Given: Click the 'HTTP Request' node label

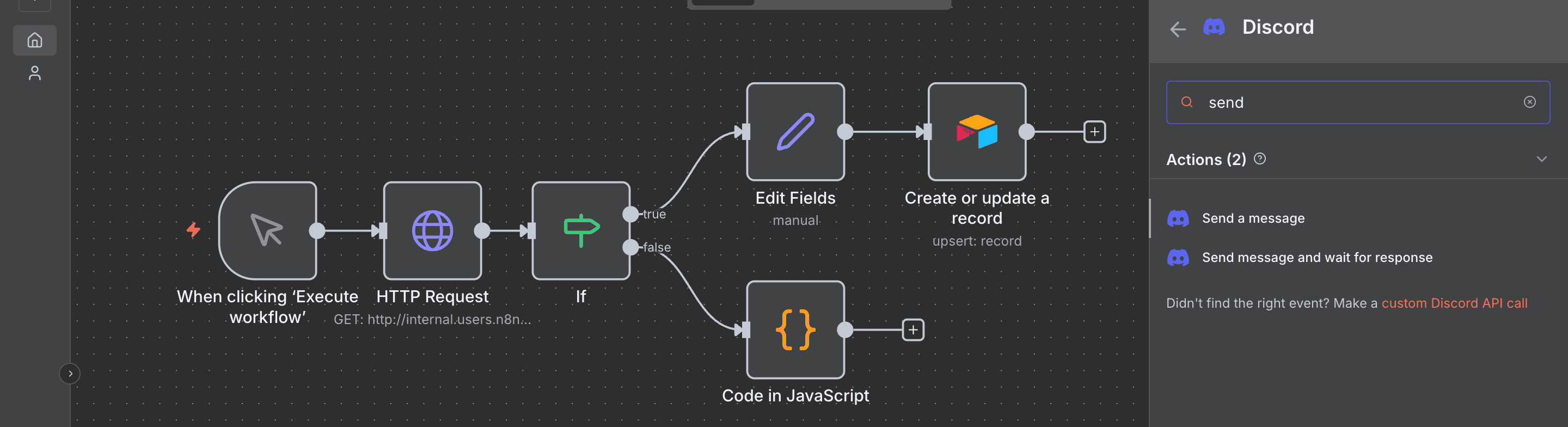Looking at the screenshot, I should pyautogui.click(x=432, y=297).
